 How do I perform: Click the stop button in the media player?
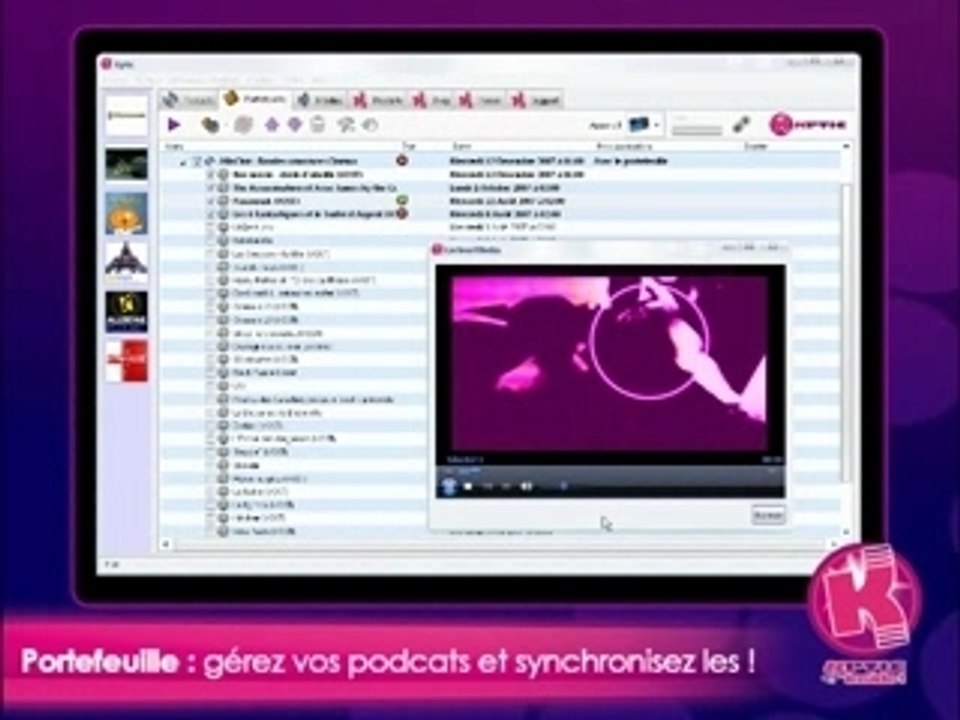pyautogui.click(x=468, y=487)
